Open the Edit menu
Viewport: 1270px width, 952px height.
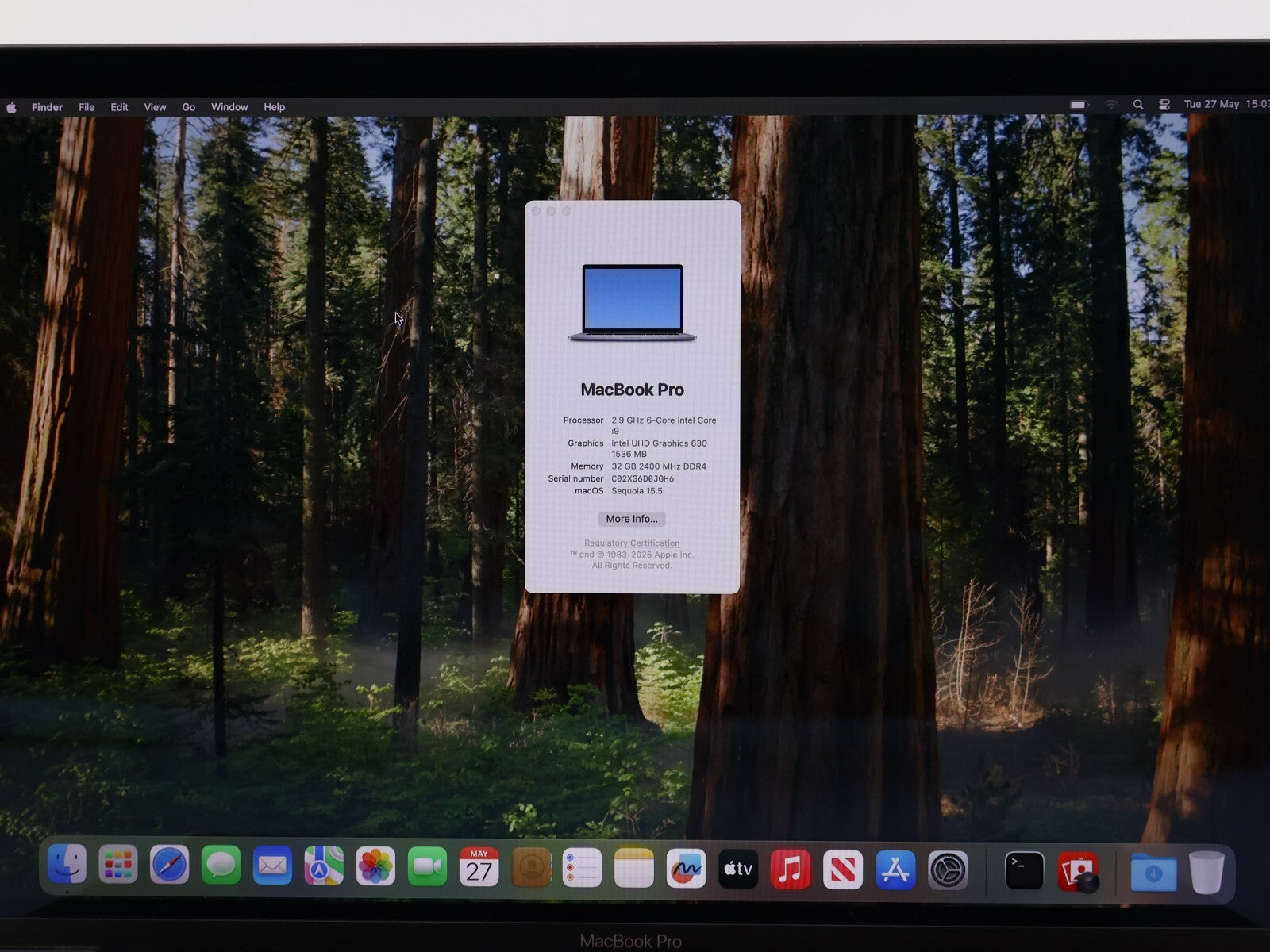point(119,107)
